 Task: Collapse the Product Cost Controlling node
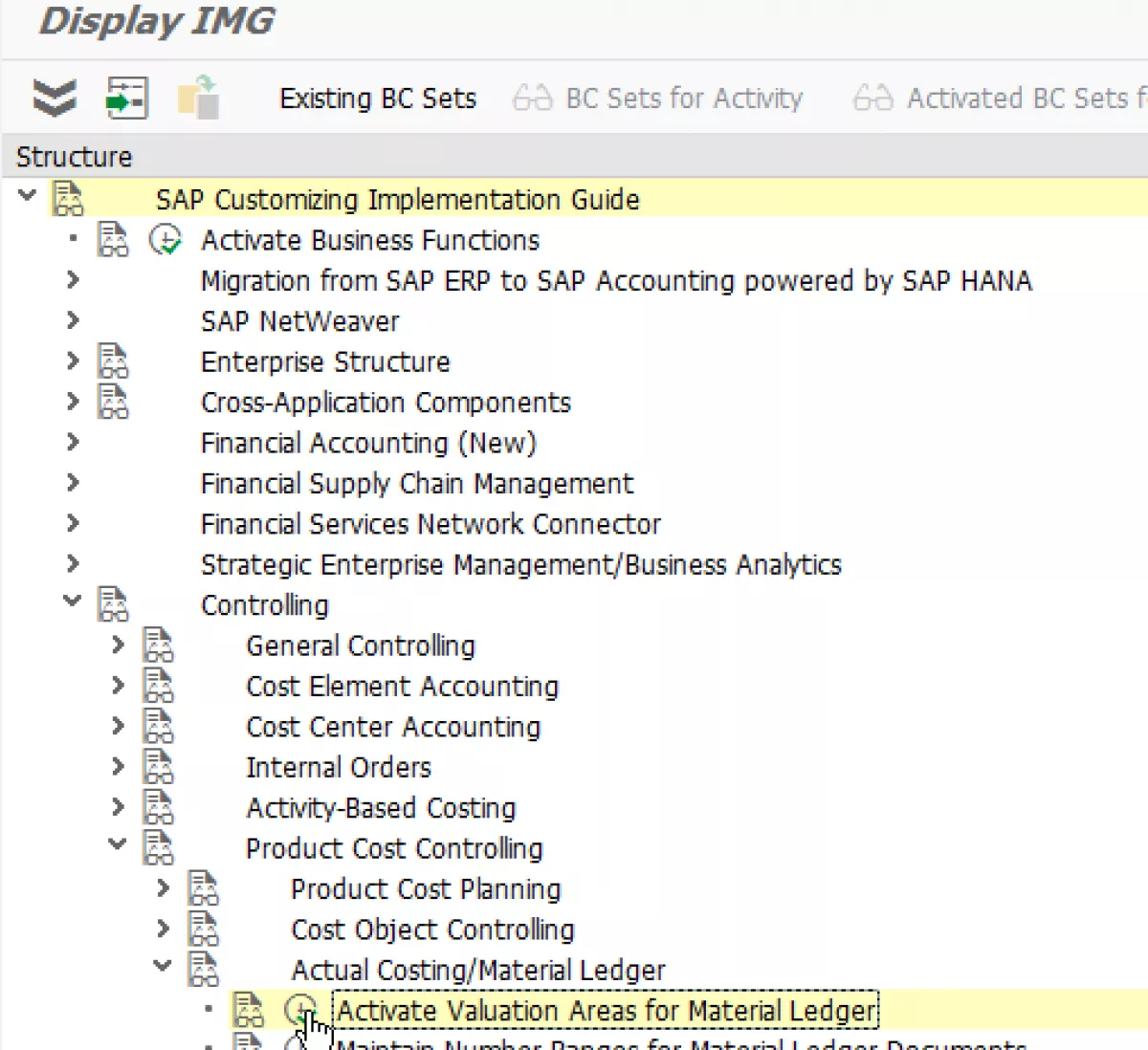pyautogui.click(x=117, y=844)
